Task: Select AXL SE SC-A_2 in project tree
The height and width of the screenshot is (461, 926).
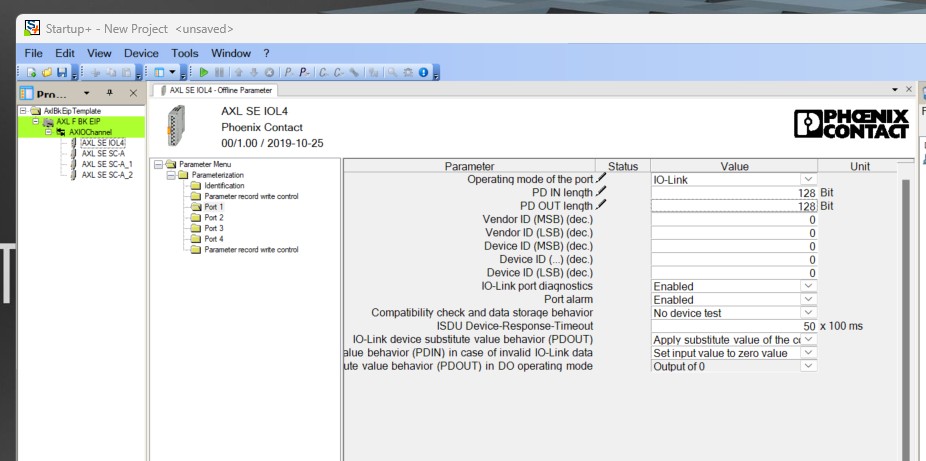Action: point(107,175)
